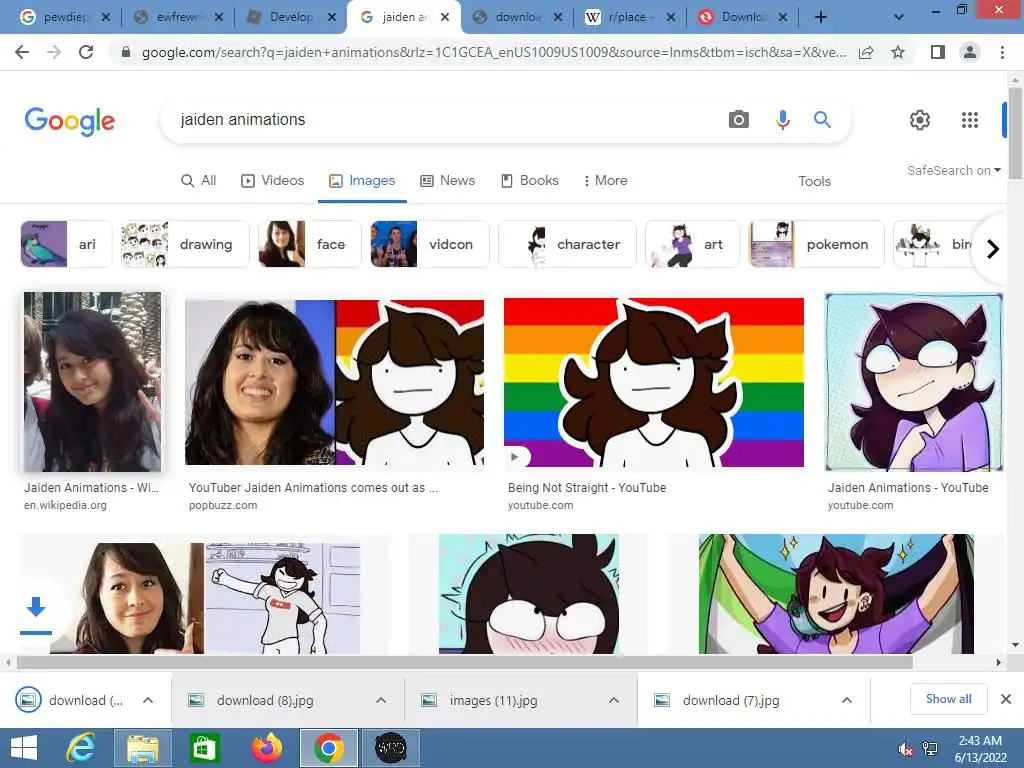Open the Wikipedia Jaiden Animations image result
This screenshot has width=1024, height=768.
(x=92, y=382)
